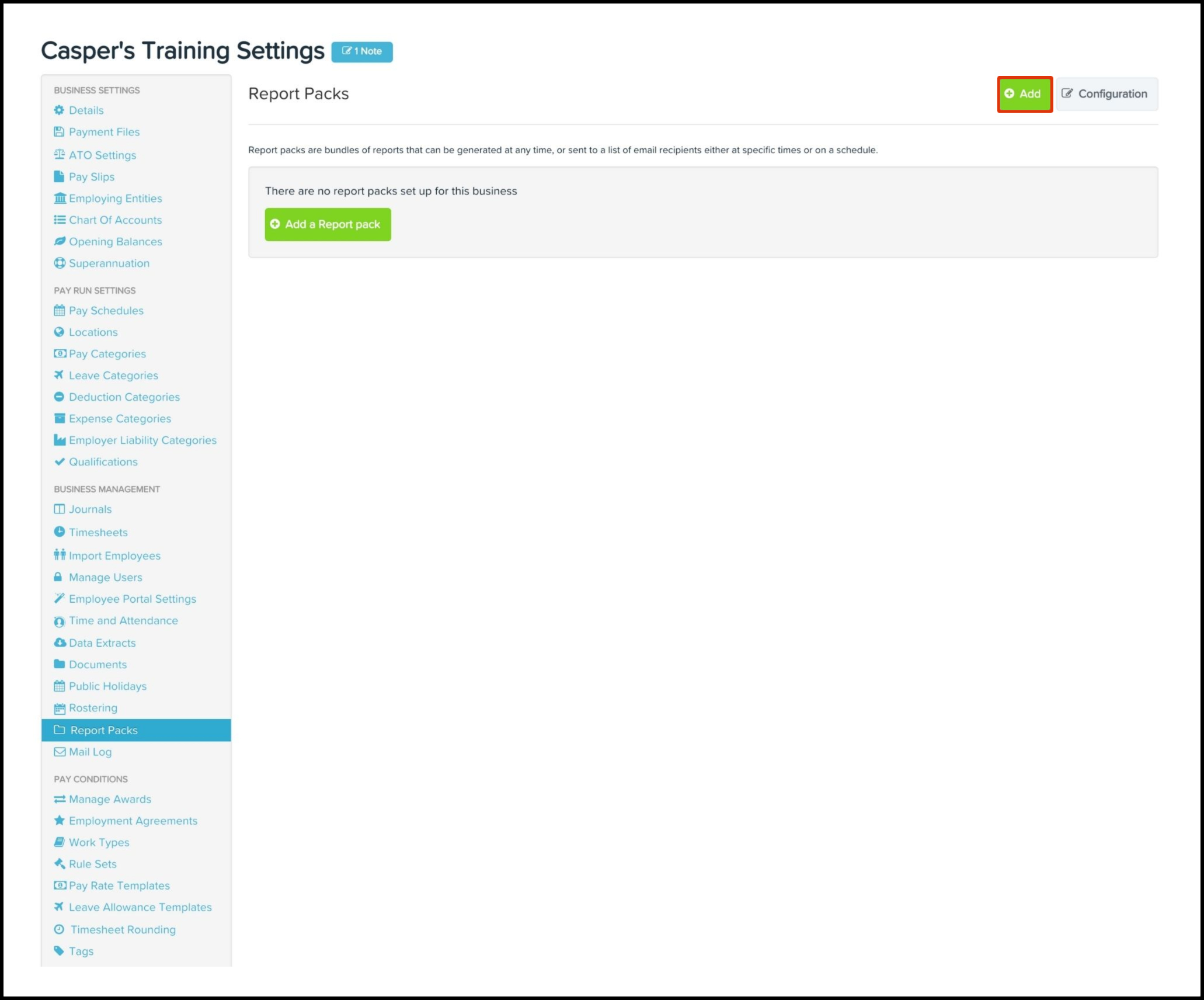This screenshot has height=1000, width=1204.
Task: Open Employee Portal Settings
Action: (x=132, y=599)
